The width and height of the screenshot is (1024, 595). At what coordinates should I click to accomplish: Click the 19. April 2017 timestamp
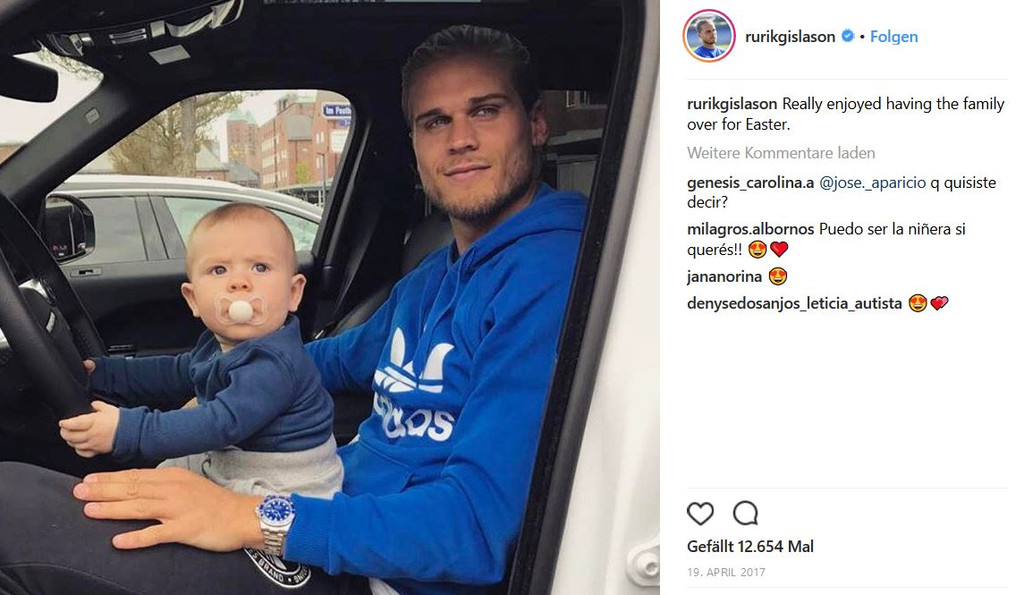click(x=726, y=572)
